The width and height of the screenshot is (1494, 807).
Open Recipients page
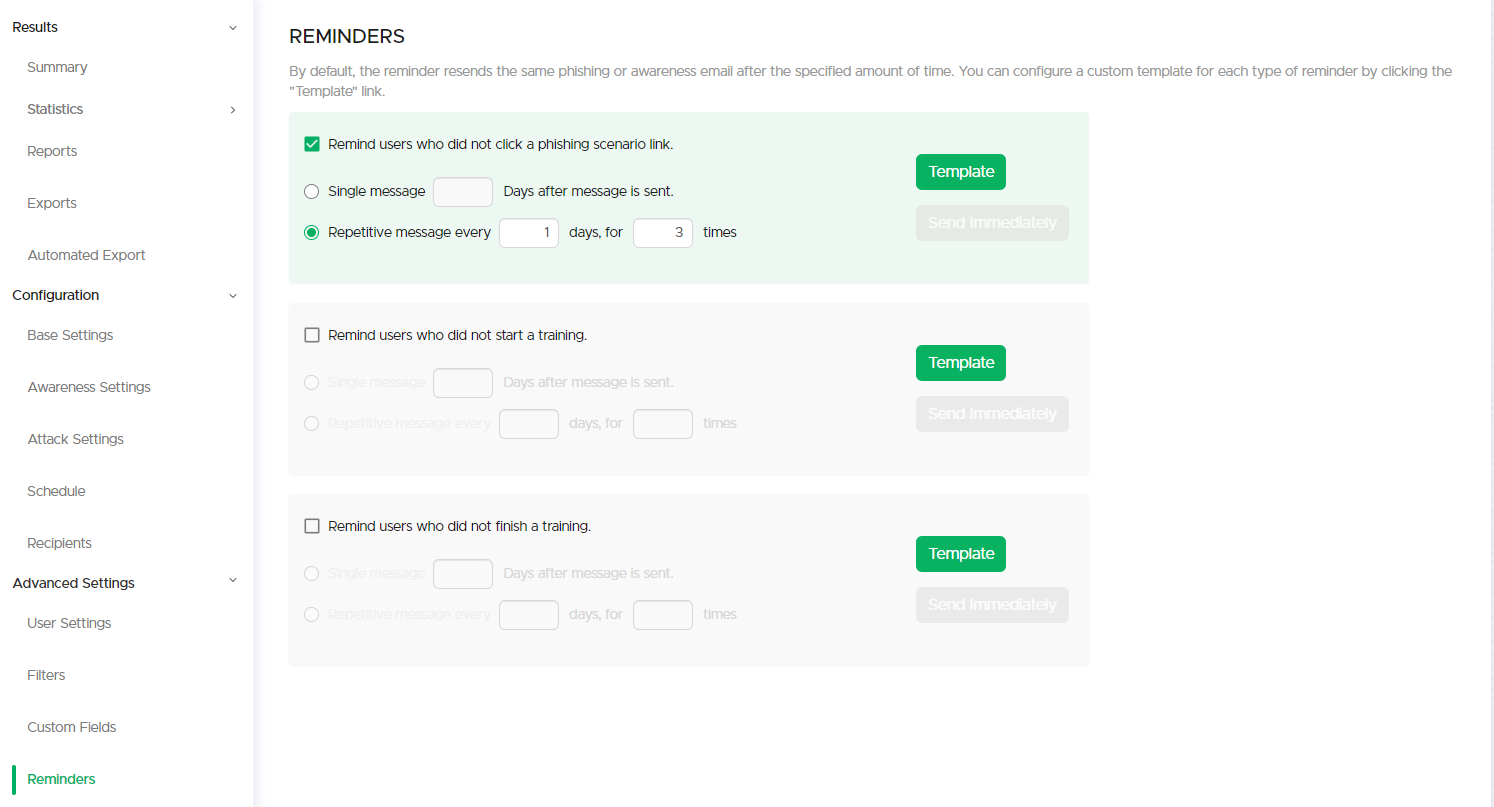pos(59,543)
